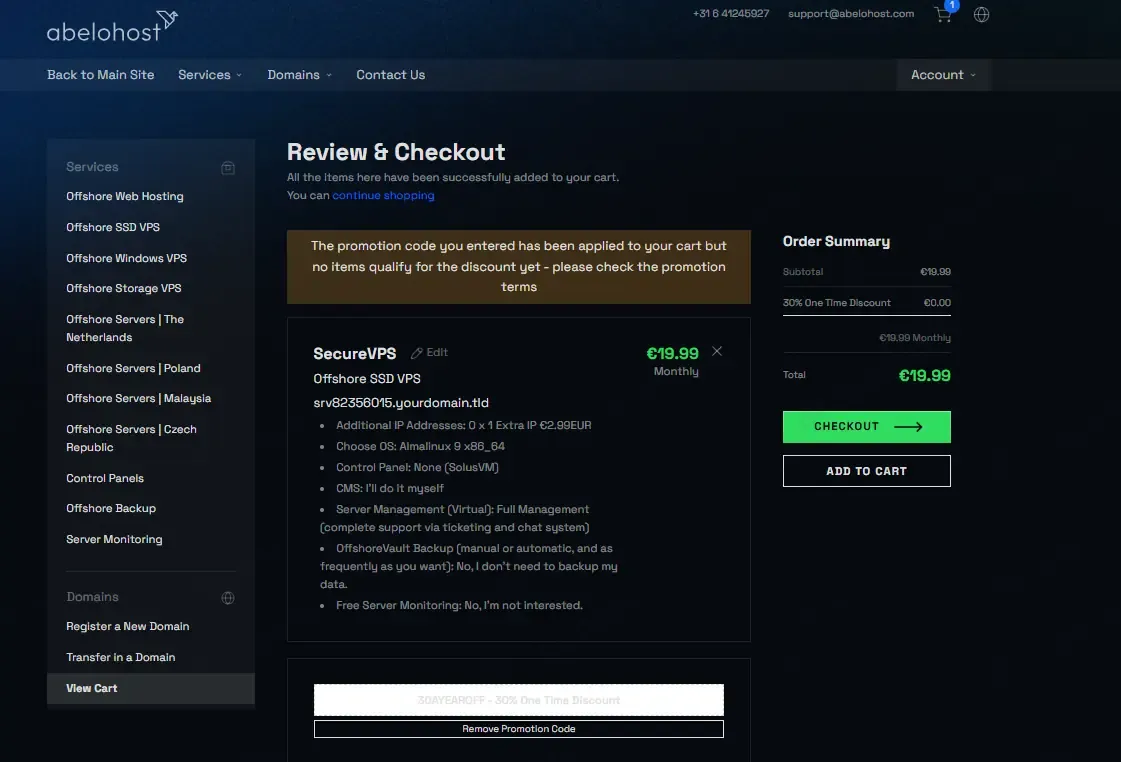Expand the Services dropdown menu

(x=209, y=75)
